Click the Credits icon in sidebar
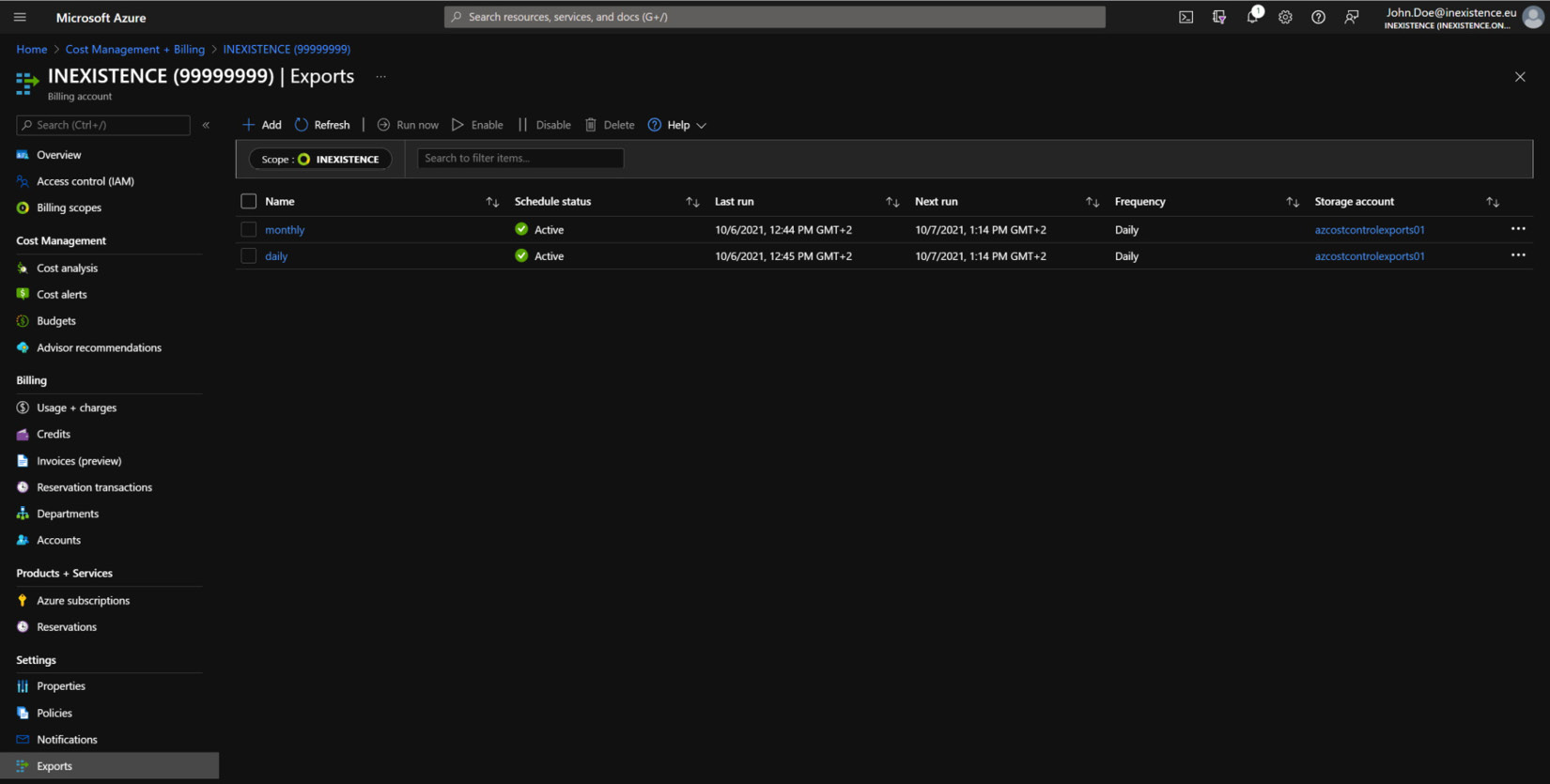Screen dimensions: 1550x784 tap(23, 434)
